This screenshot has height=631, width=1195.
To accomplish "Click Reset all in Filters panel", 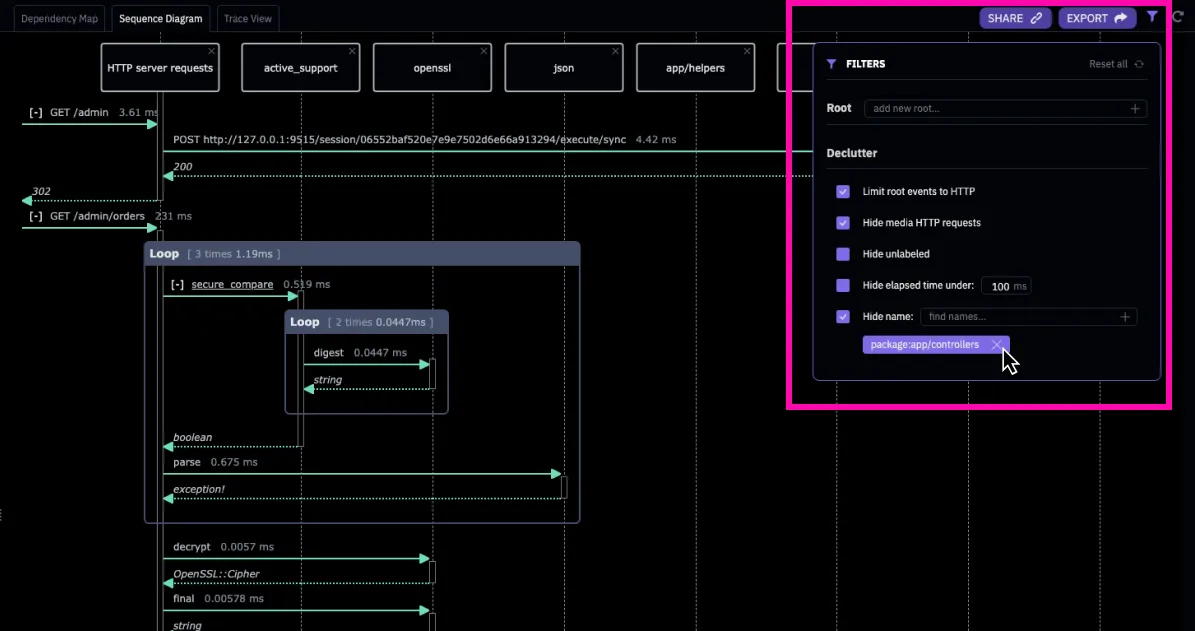I will pos(1117,64).
